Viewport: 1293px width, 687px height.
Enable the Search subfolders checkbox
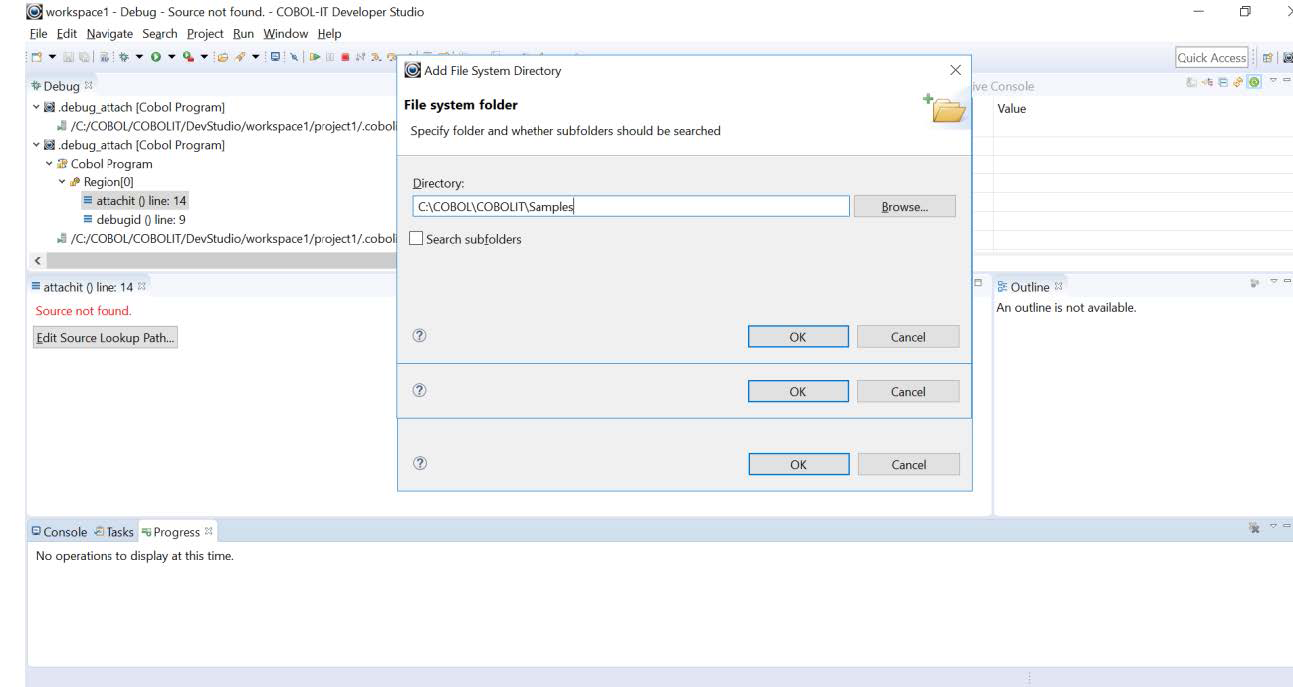416,239
